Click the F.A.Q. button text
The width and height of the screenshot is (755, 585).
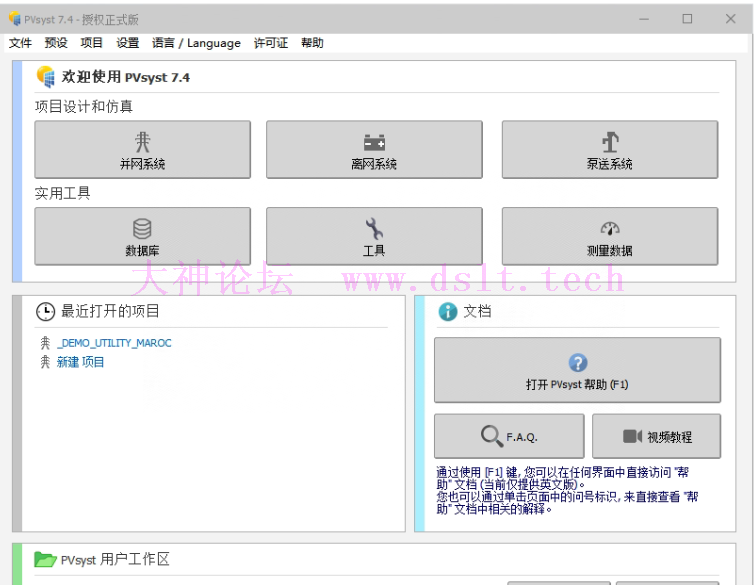522,437
